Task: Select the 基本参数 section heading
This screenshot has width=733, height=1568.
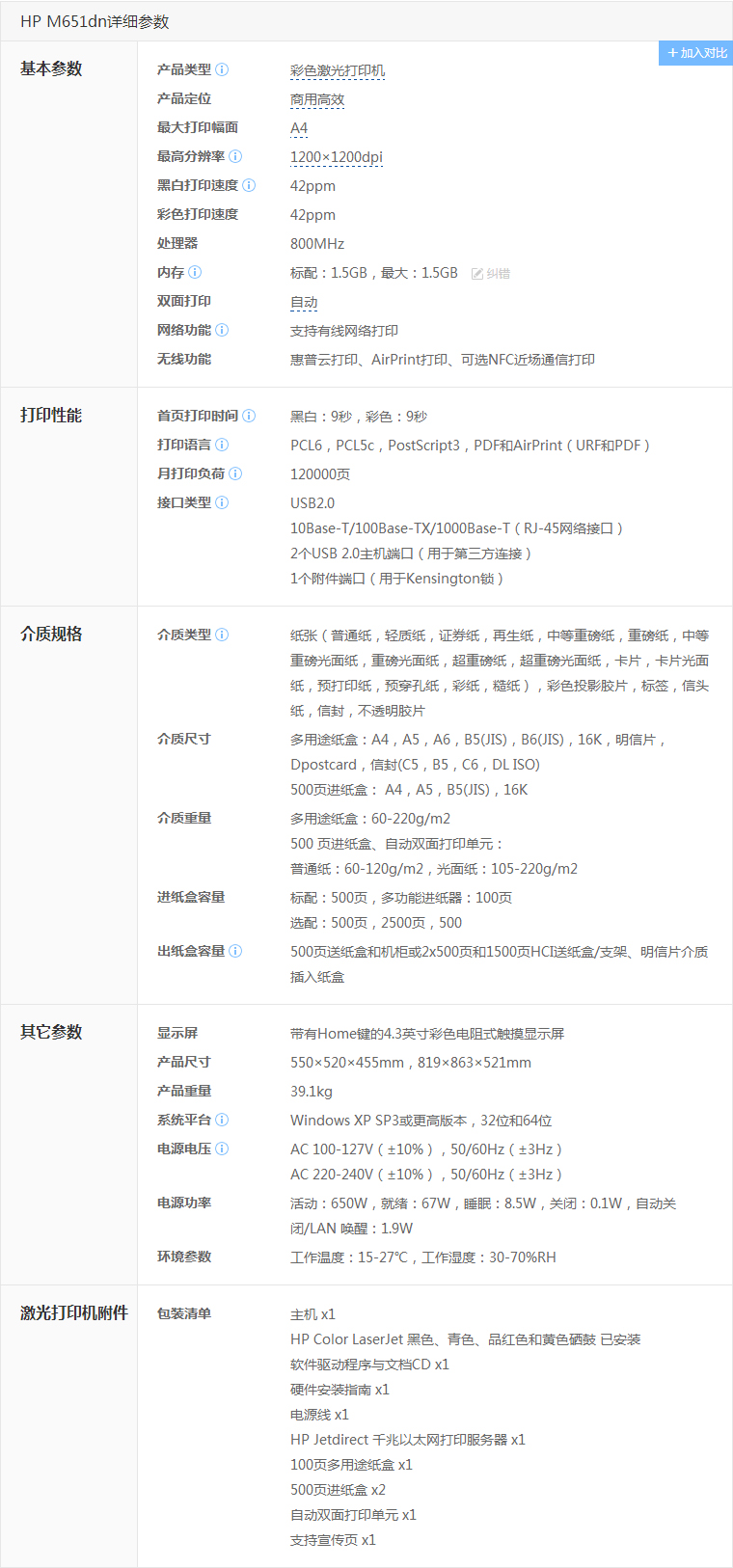Action: coord(51,68)
